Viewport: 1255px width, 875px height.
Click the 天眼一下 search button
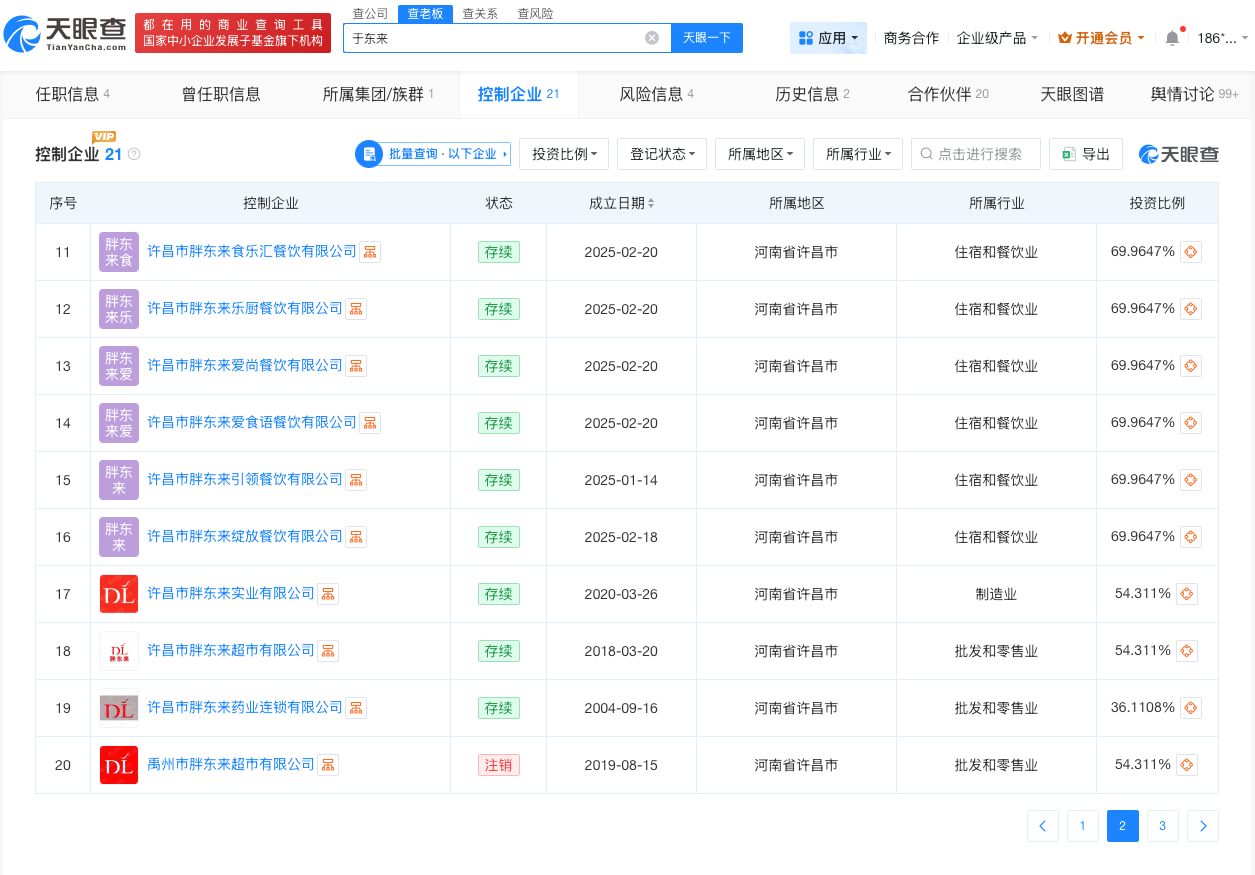point(707,37)
